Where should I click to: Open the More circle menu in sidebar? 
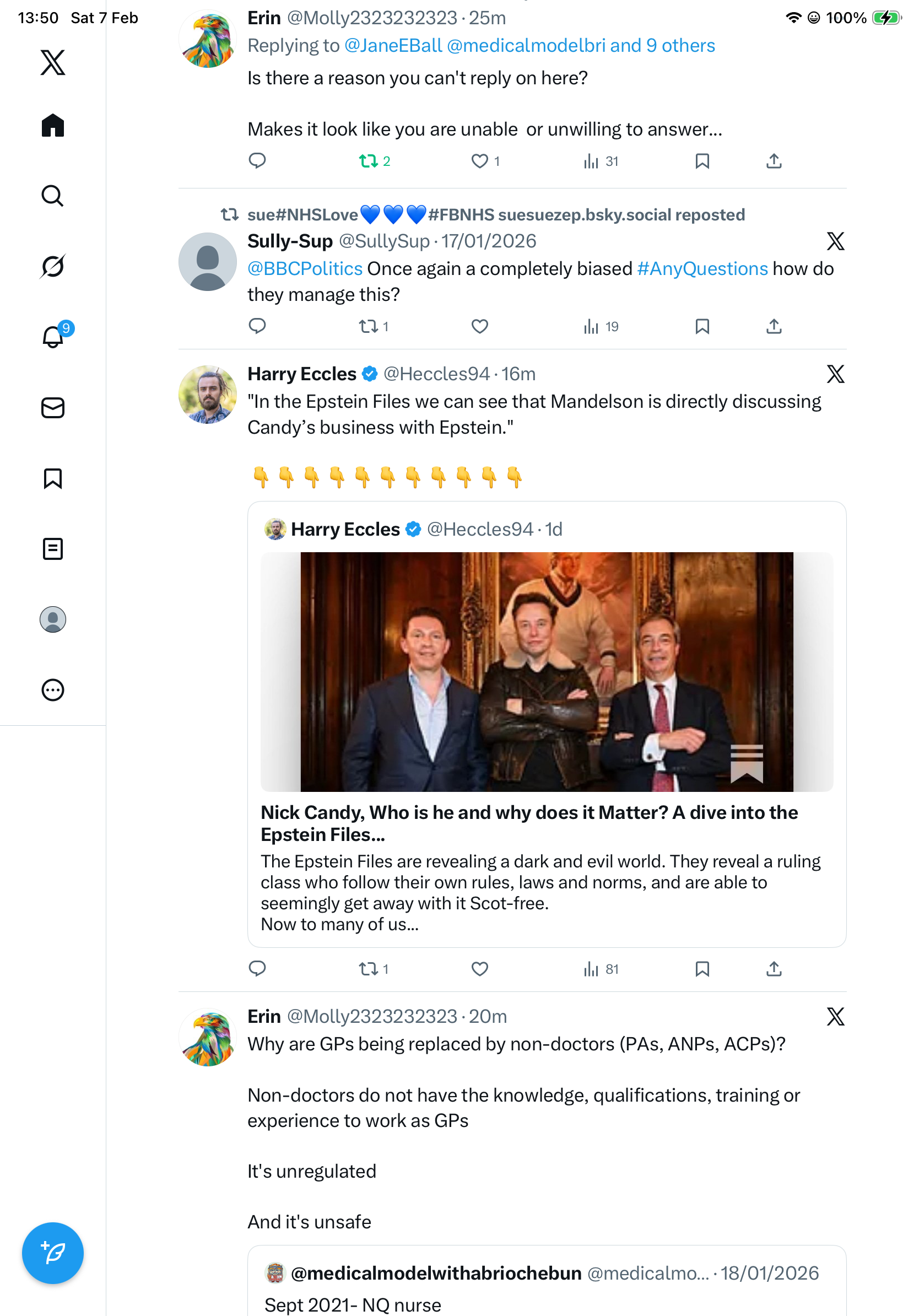coord(53,690)
